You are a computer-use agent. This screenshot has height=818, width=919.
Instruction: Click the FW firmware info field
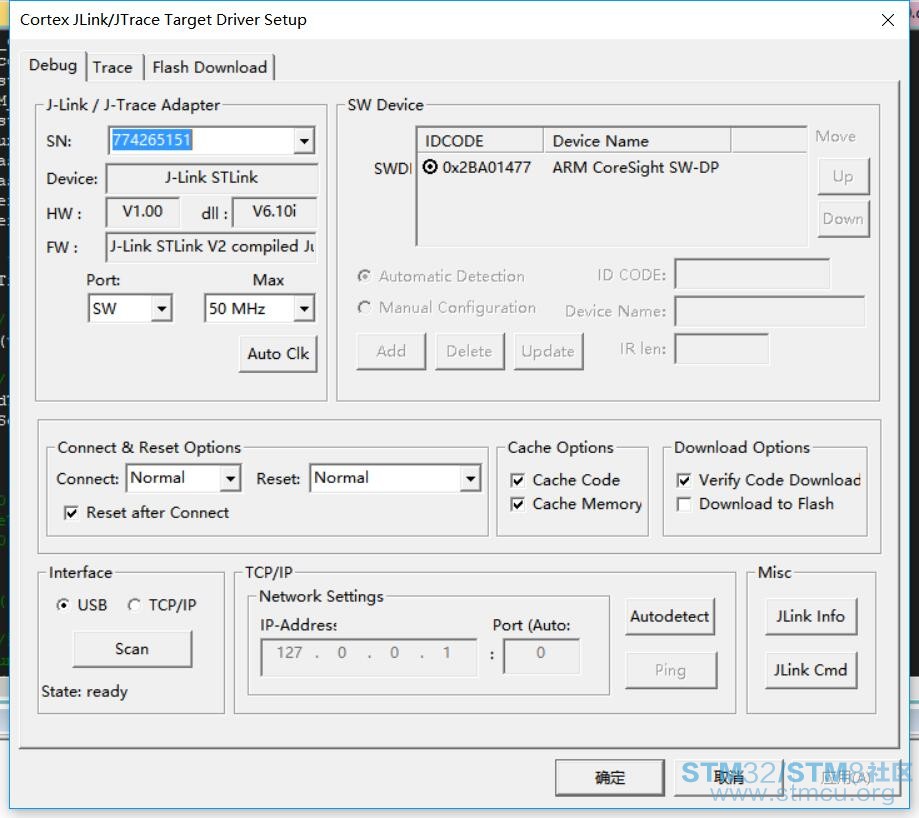click(x=212, y=247)
